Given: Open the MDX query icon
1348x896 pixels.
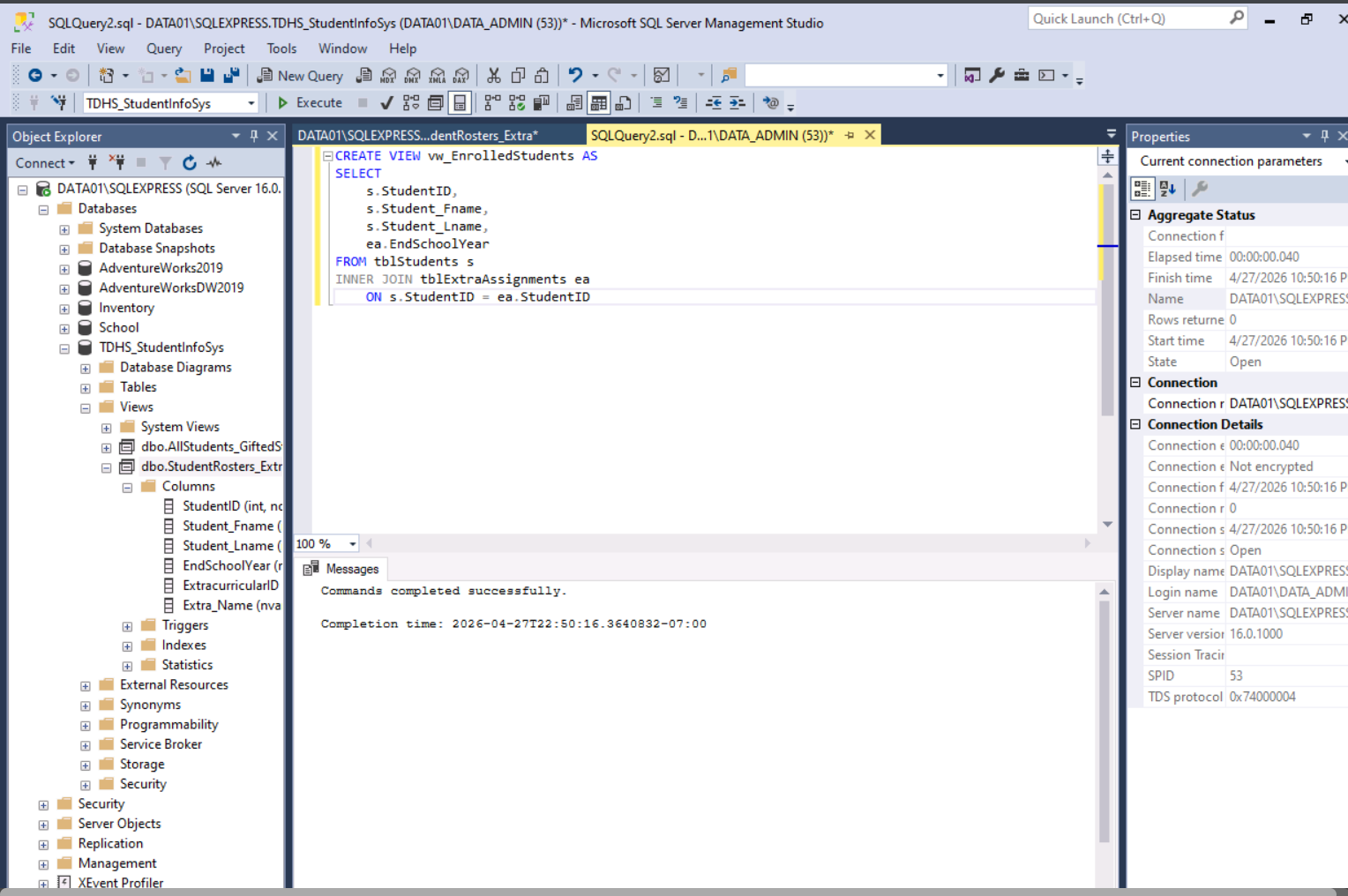Looking at the screenshot, I should 388,76.
